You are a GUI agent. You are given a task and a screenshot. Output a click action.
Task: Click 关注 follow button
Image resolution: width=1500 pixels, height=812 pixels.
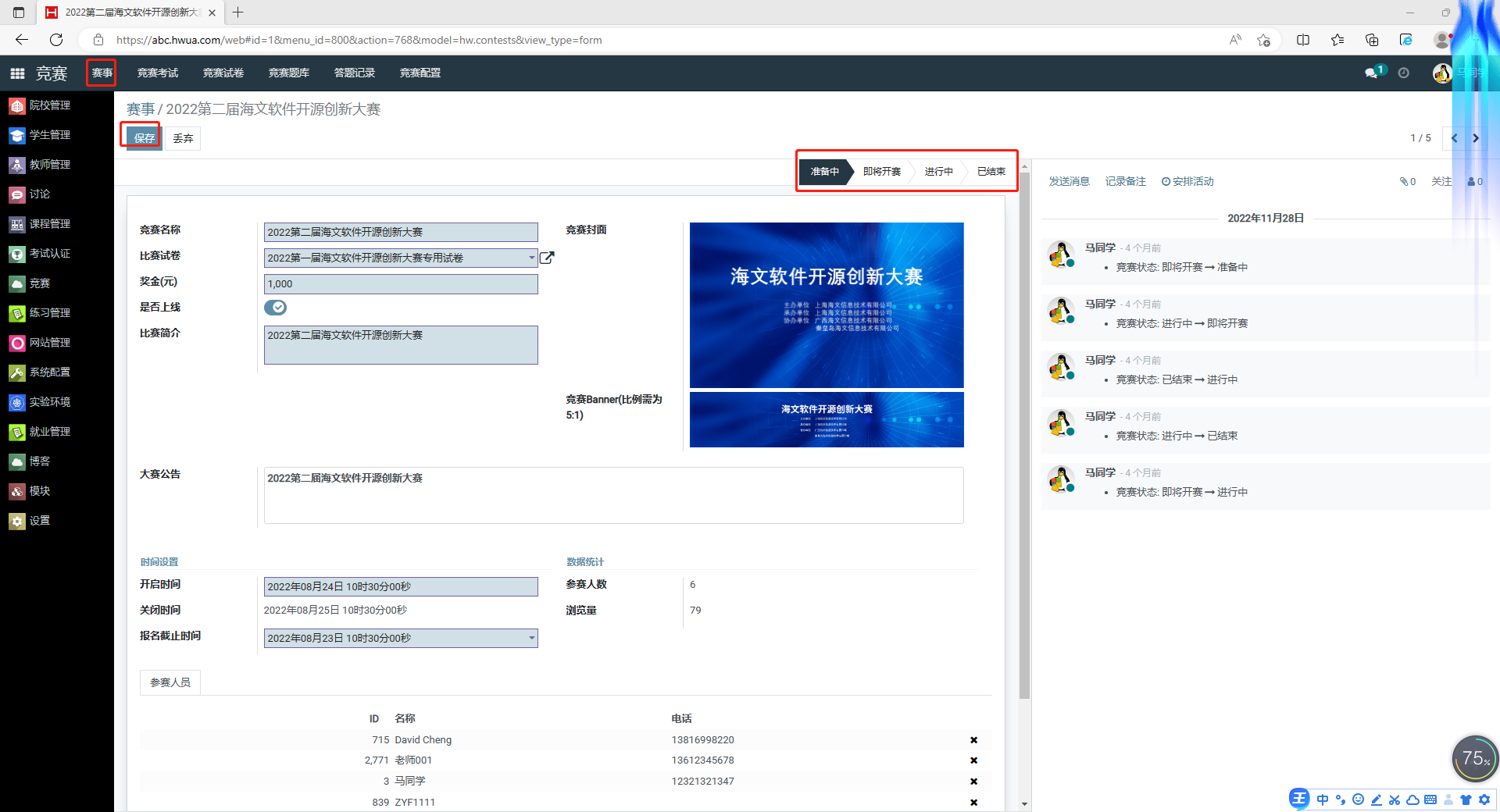pyautogui.click(x=1441, y=181)
